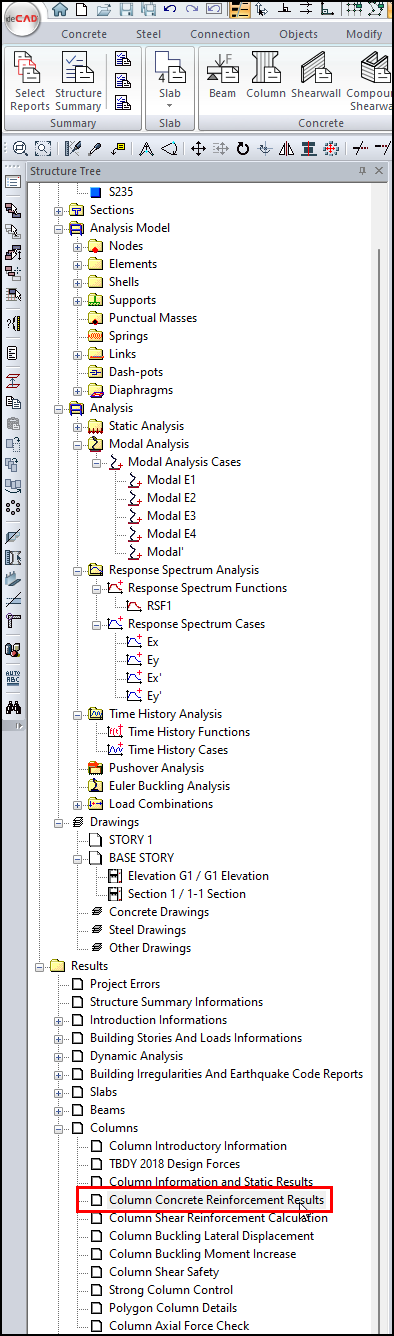Expand the Supports folder
Screen dimensions: 394x1336
(78, 300)
